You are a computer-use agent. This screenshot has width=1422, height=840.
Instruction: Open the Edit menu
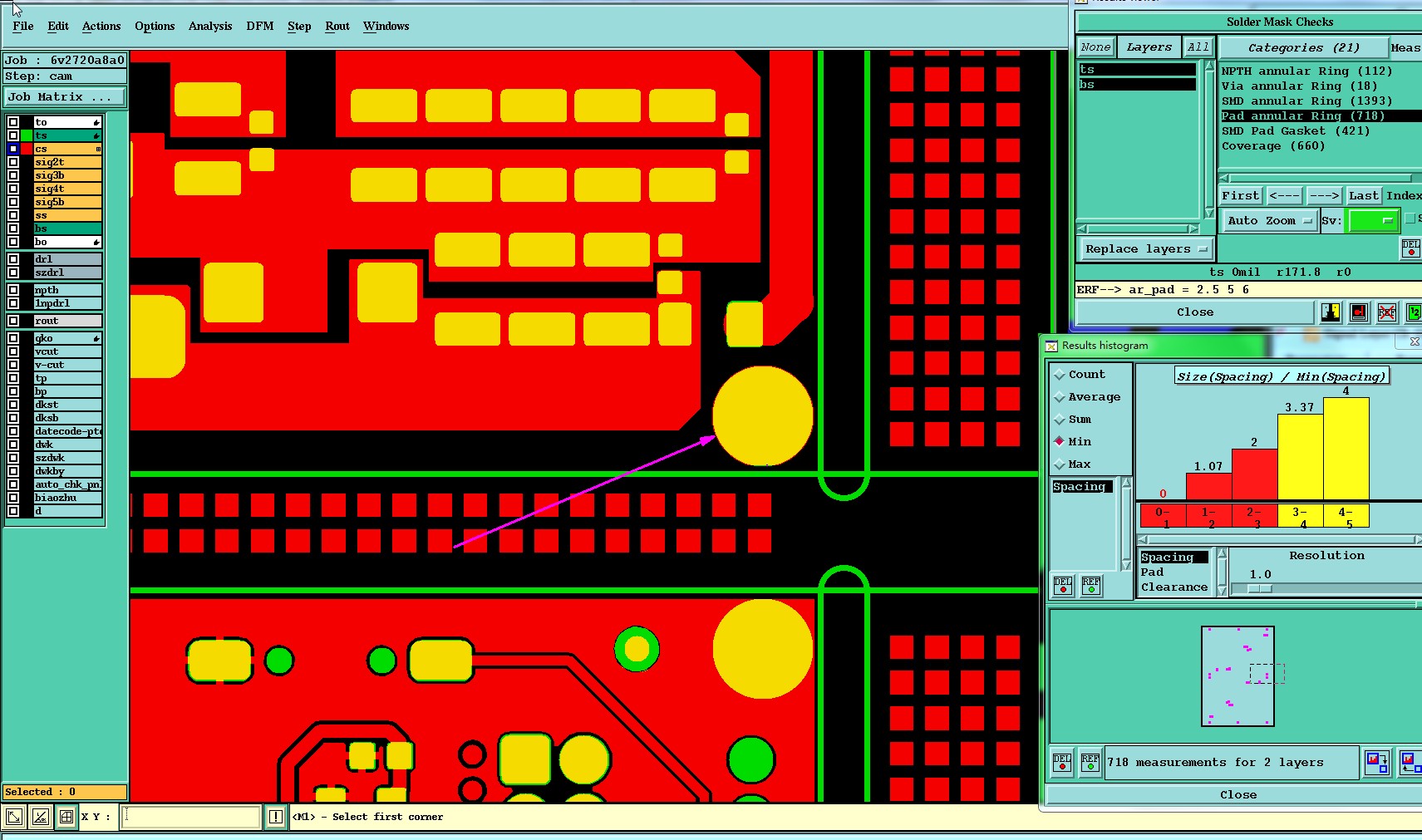coord(58,27)
